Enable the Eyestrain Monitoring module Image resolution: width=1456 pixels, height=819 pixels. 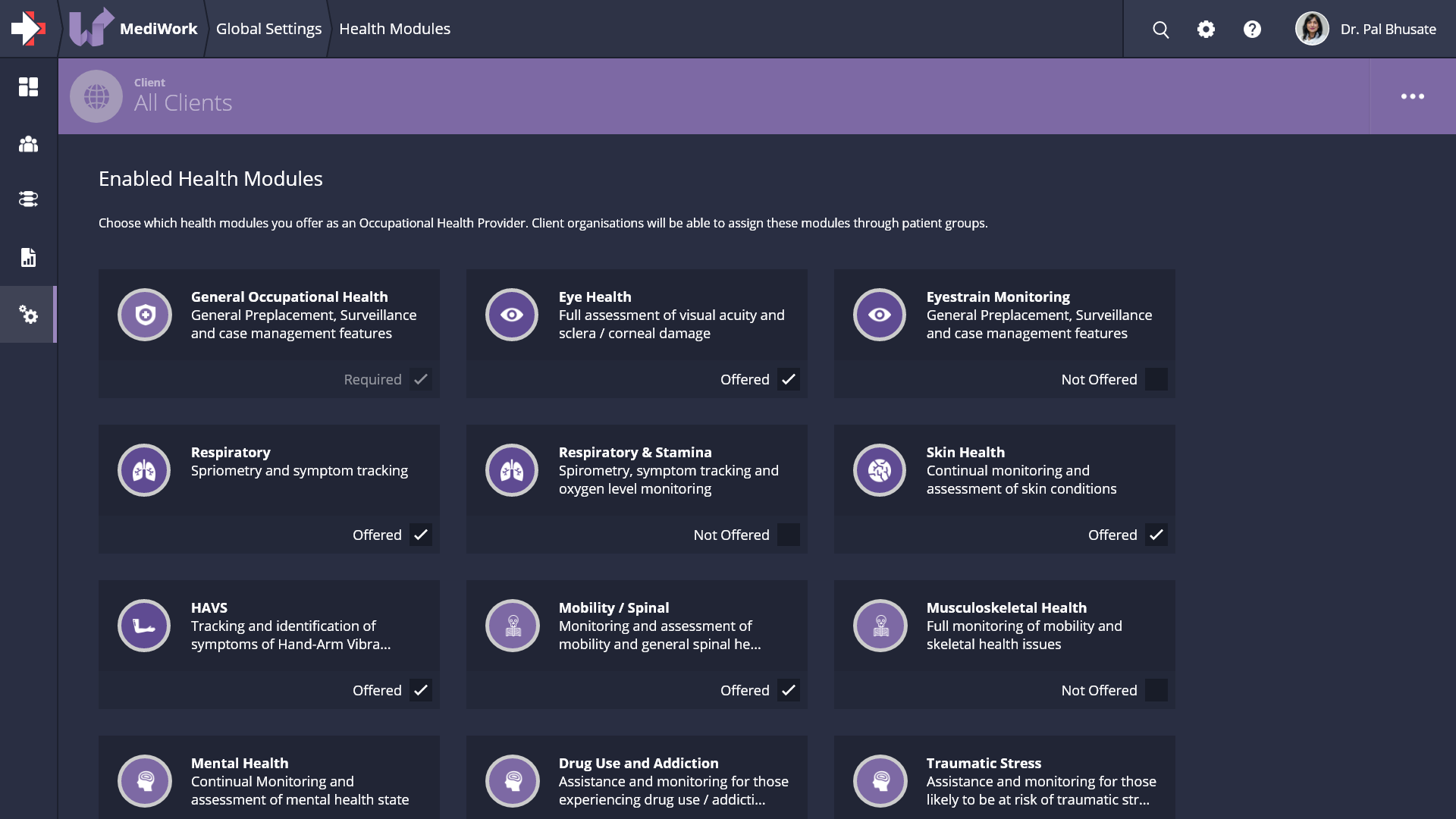coord(1156,379)
